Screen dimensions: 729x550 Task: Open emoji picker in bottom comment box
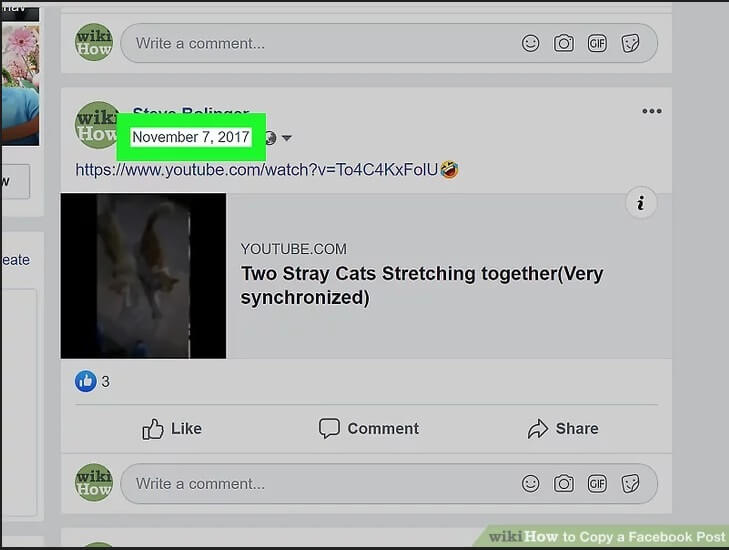[530, 484]
